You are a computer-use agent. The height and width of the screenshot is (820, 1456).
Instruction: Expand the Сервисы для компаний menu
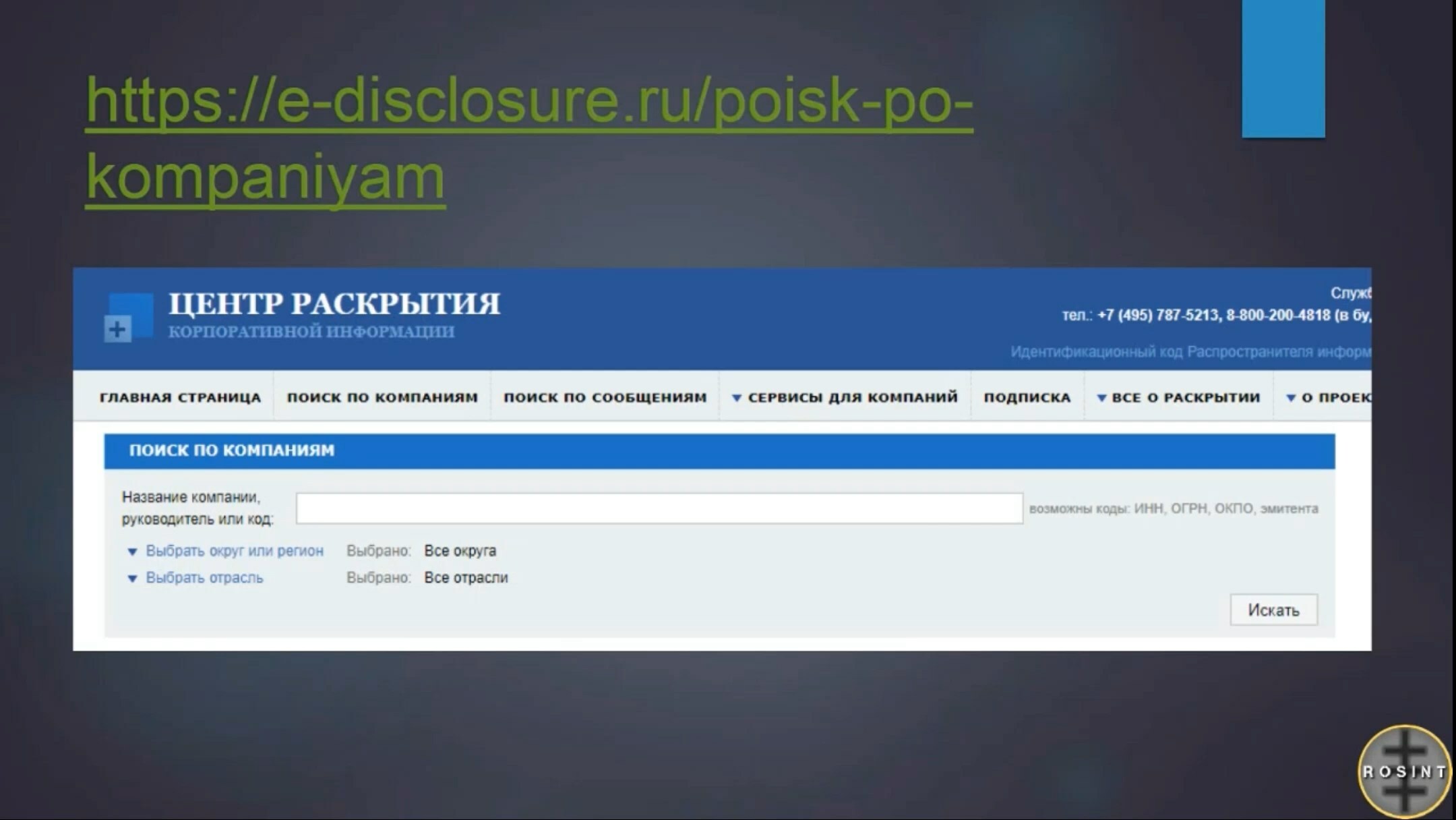point(845,397)
